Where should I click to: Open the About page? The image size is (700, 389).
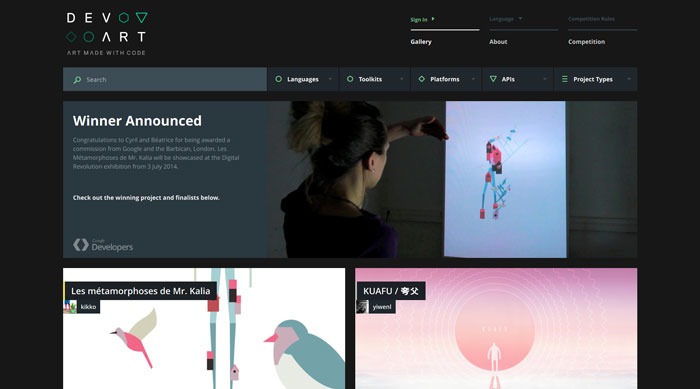tap(498, 42)
